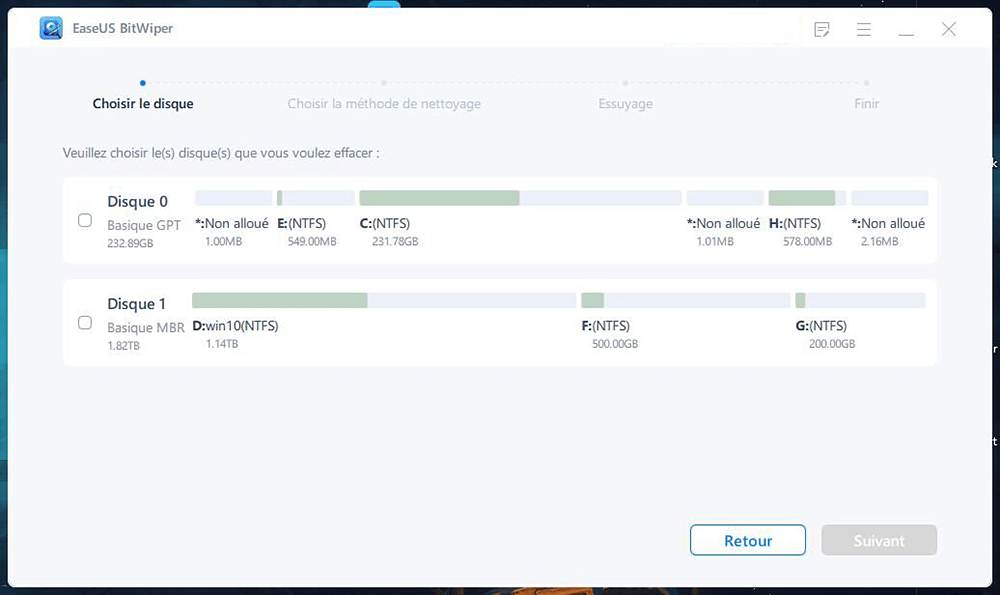Select the C: (NTFS) partition usage bar

(520, 198)
